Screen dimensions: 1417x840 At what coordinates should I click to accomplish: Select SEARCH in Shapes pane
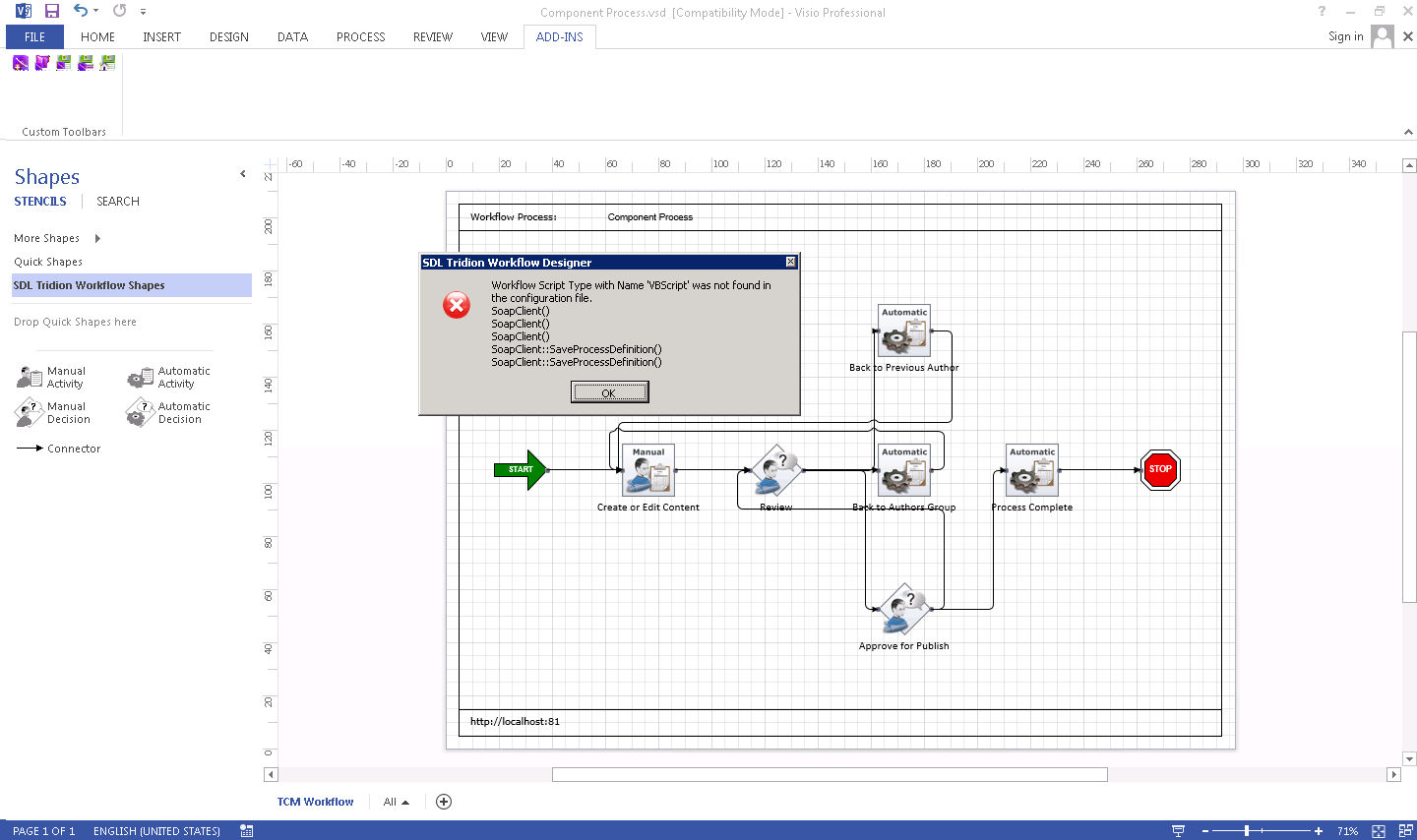point(118,202)
